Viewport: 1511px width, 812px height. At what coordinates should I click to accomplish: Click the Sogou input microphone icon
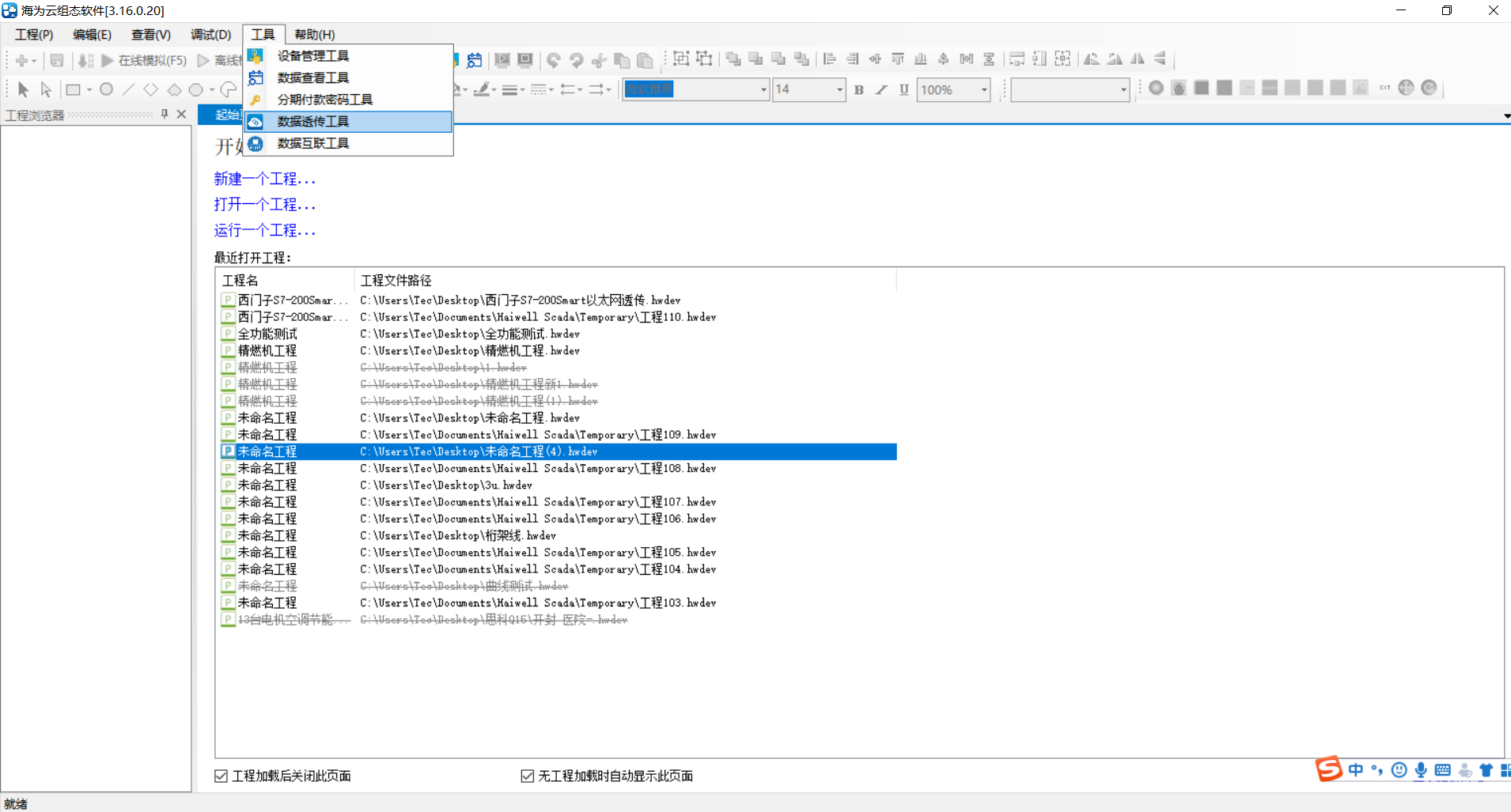coord(1421,770)
